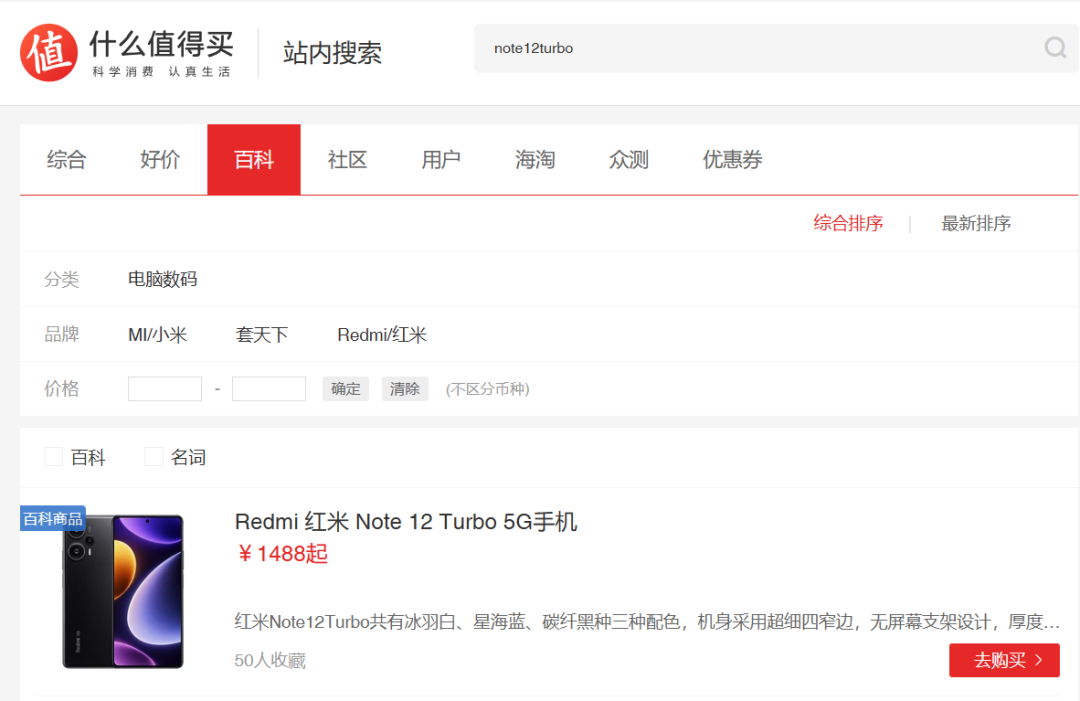Click the 红米Note12Turbo product description text
The width and height of the screenshot is (1080, 701).
[647, 622]
